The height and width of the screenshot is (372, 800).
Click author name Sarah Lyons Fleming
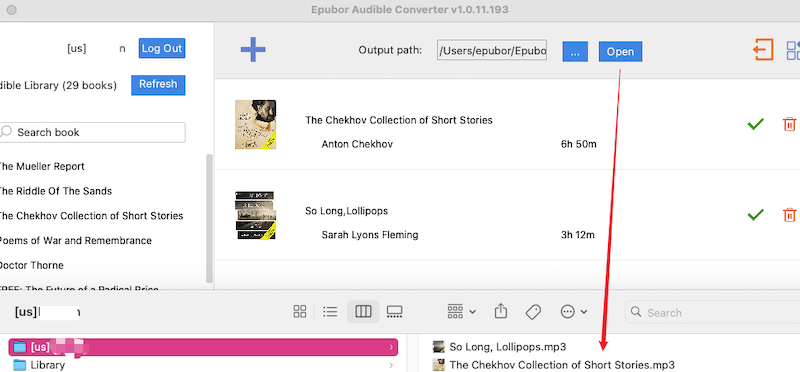(x=370, y=235)
